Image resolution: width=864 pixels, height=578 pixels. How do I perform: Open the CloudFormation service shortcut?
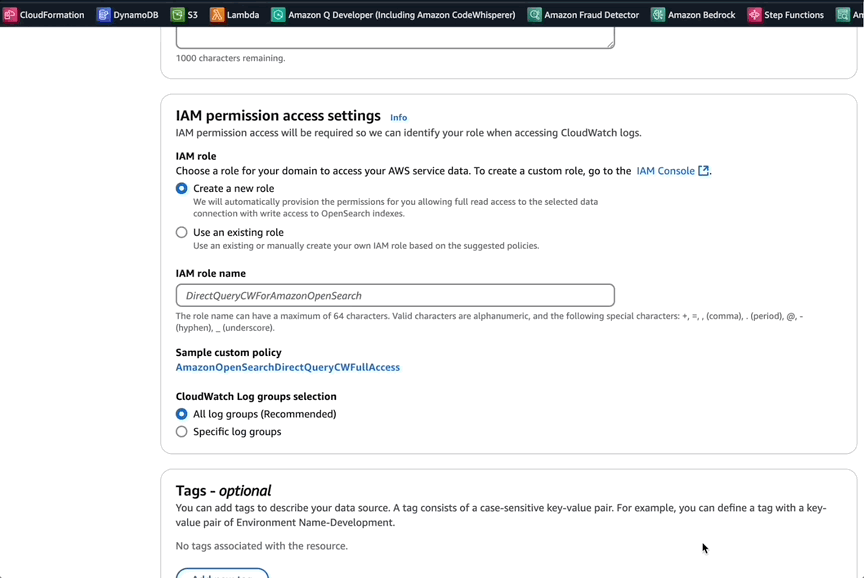tap(45, 14)
